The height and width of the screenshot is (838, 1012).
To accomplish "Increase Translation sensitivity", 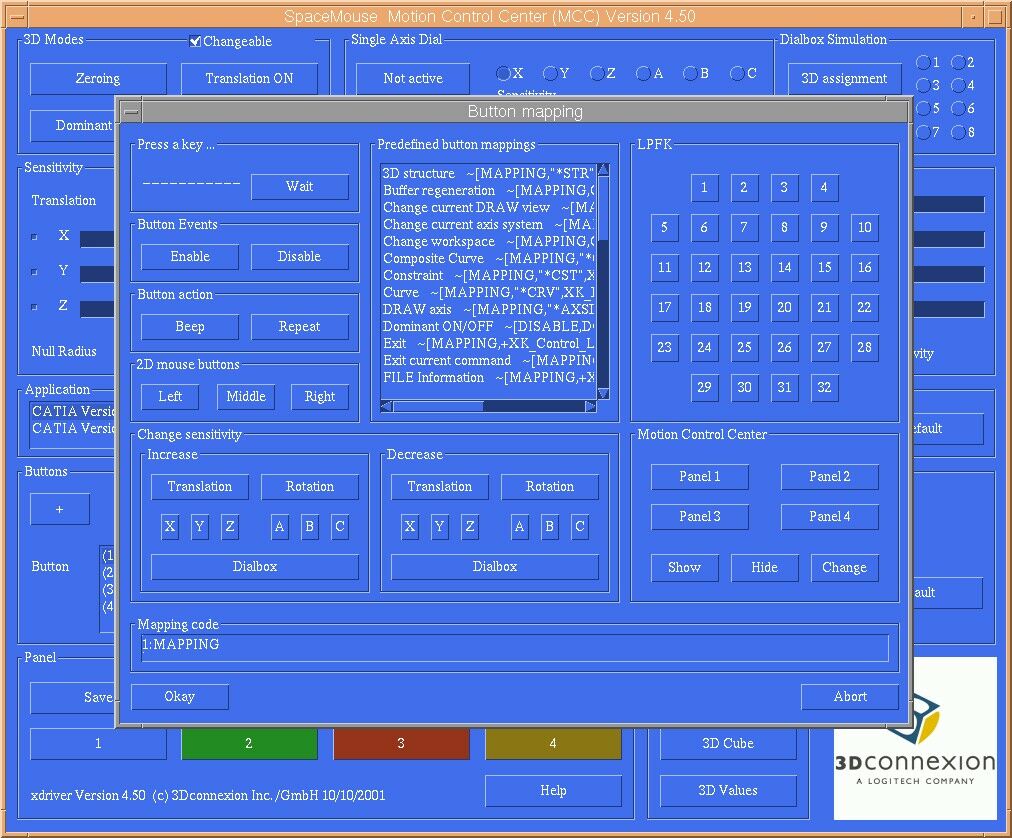I will [199, 486].
